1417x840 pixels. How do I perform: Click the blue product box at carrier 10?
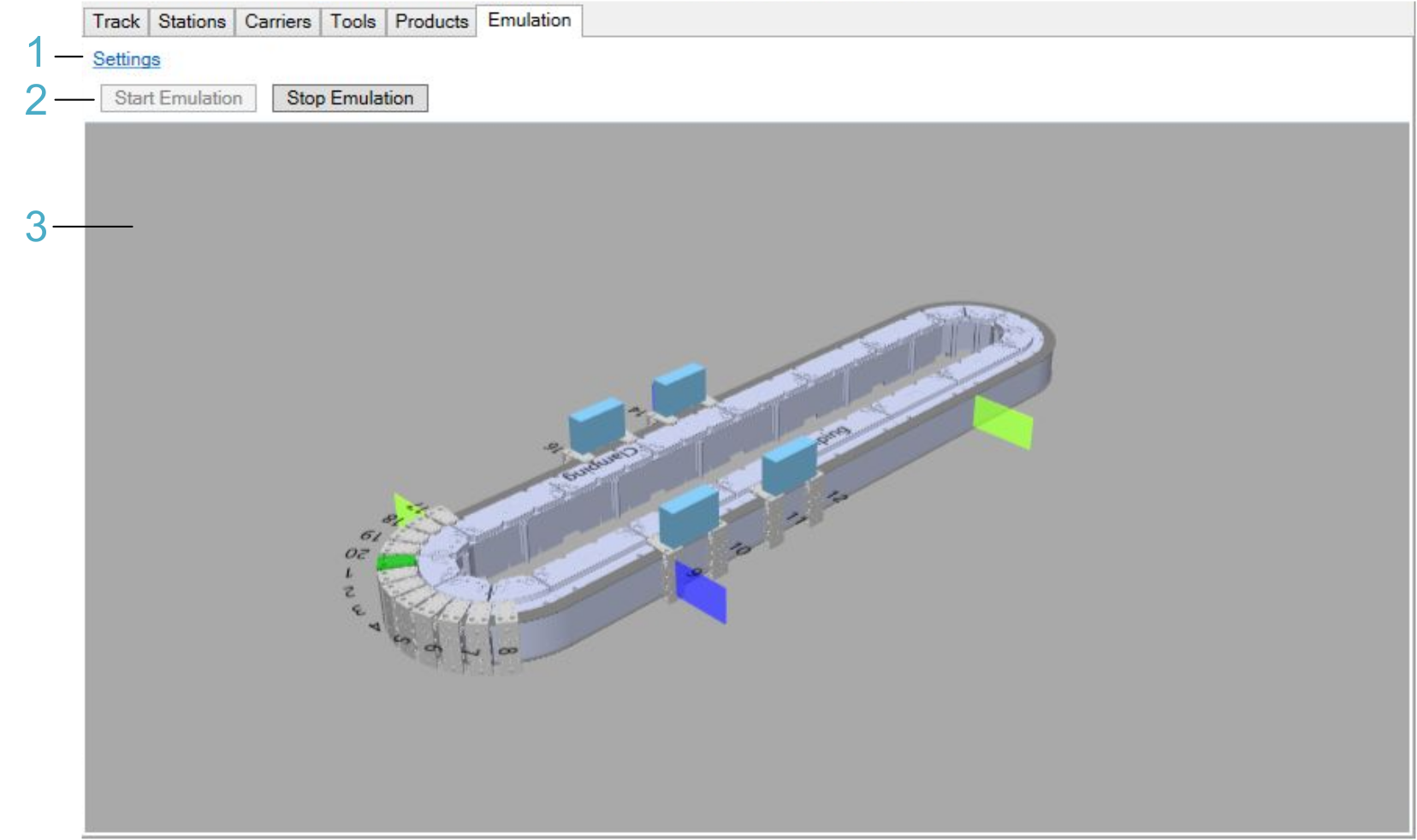point(688,513)
